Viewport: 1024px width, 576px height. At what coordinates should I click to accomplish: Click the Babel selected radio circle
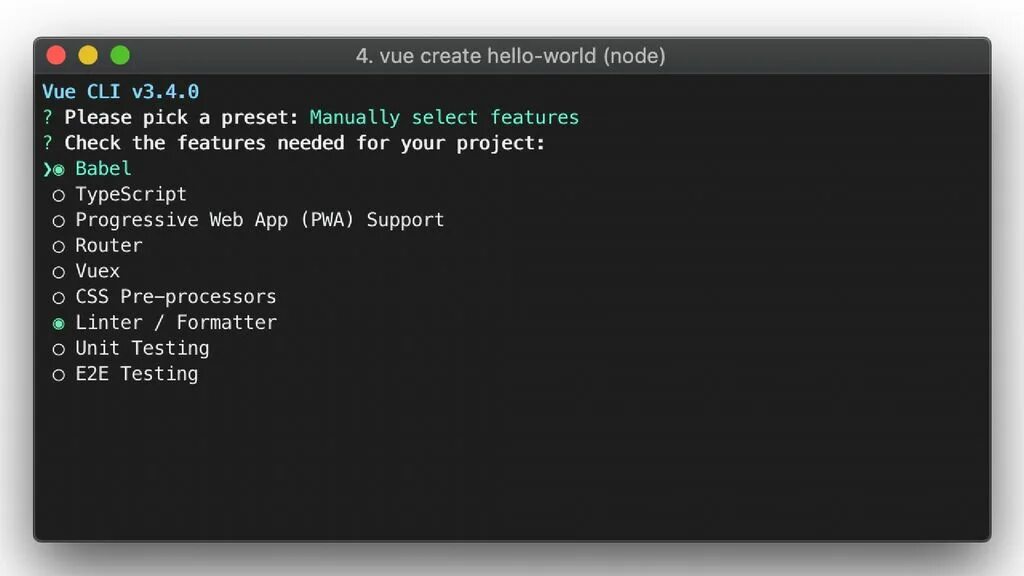click(59, 169)
